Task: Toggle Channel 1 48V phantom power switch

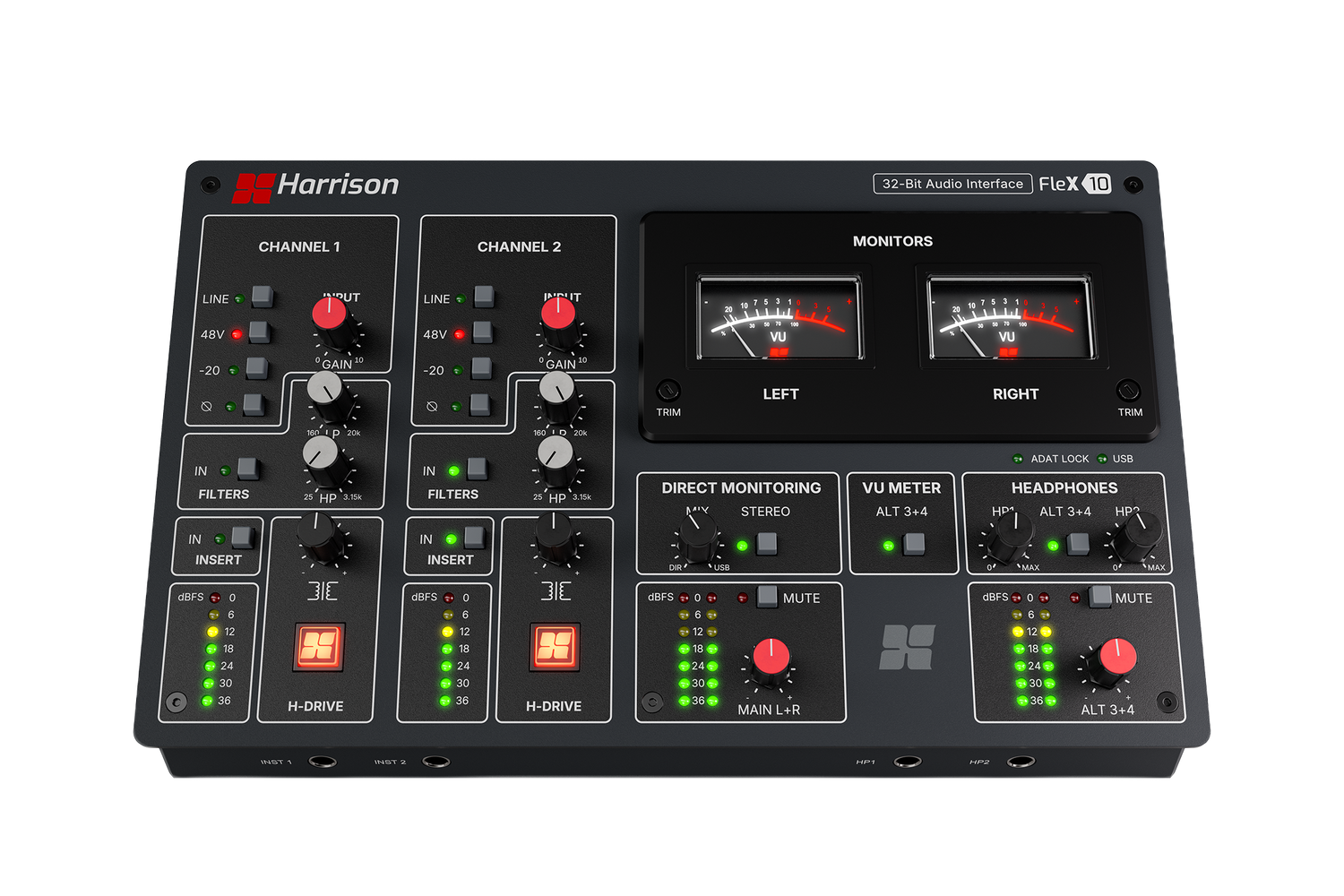Action: [x=259, y=332]
